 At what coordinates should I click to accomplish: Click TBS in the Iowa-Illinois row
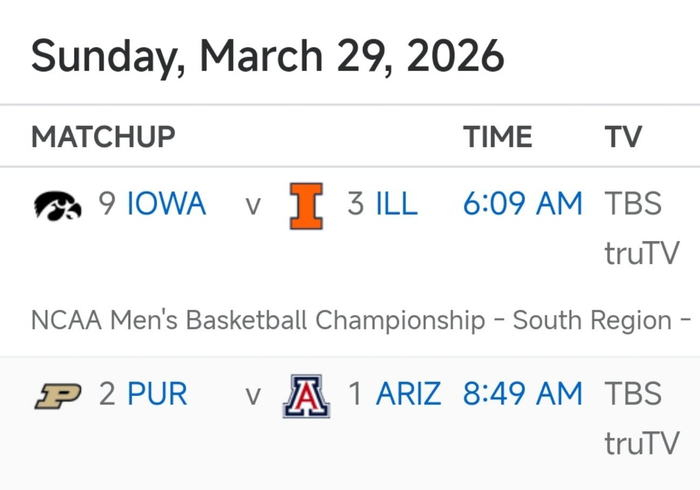(x=633, y=204)
